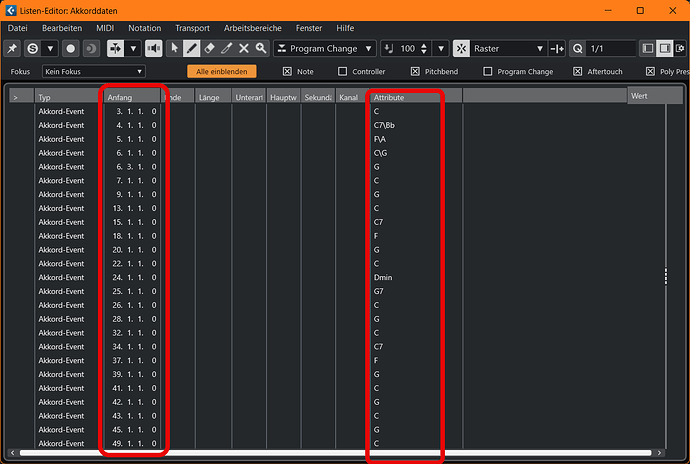Viewport: 690px width, 464px height.
Task: Click the Wert column header
Action: 654,96
